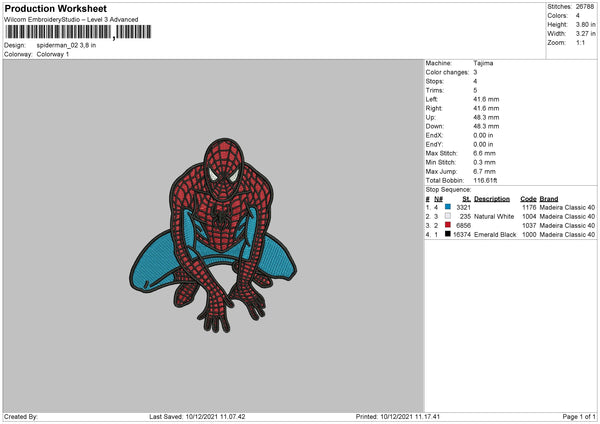
Task: Click the Emerald Black description
Action: pos(495,235)
